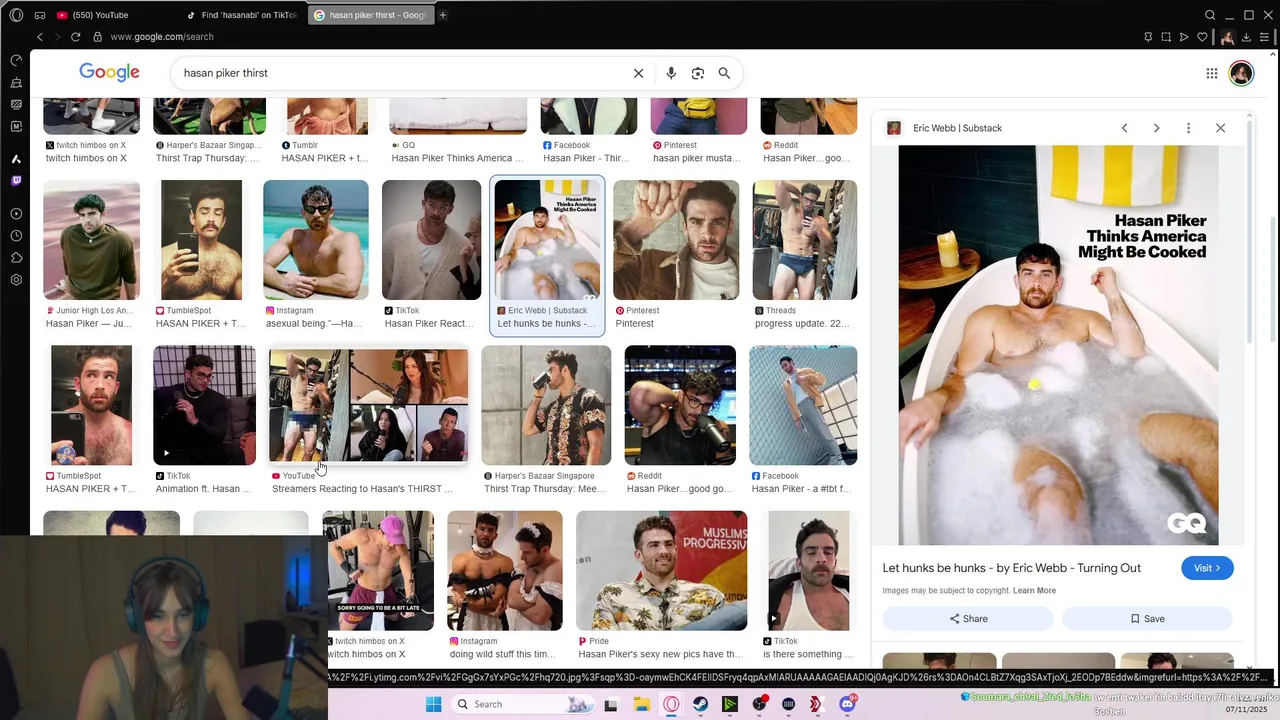1280x720 pixels.
Task: Clear the Google search text with X
Action: pos(638,73)
